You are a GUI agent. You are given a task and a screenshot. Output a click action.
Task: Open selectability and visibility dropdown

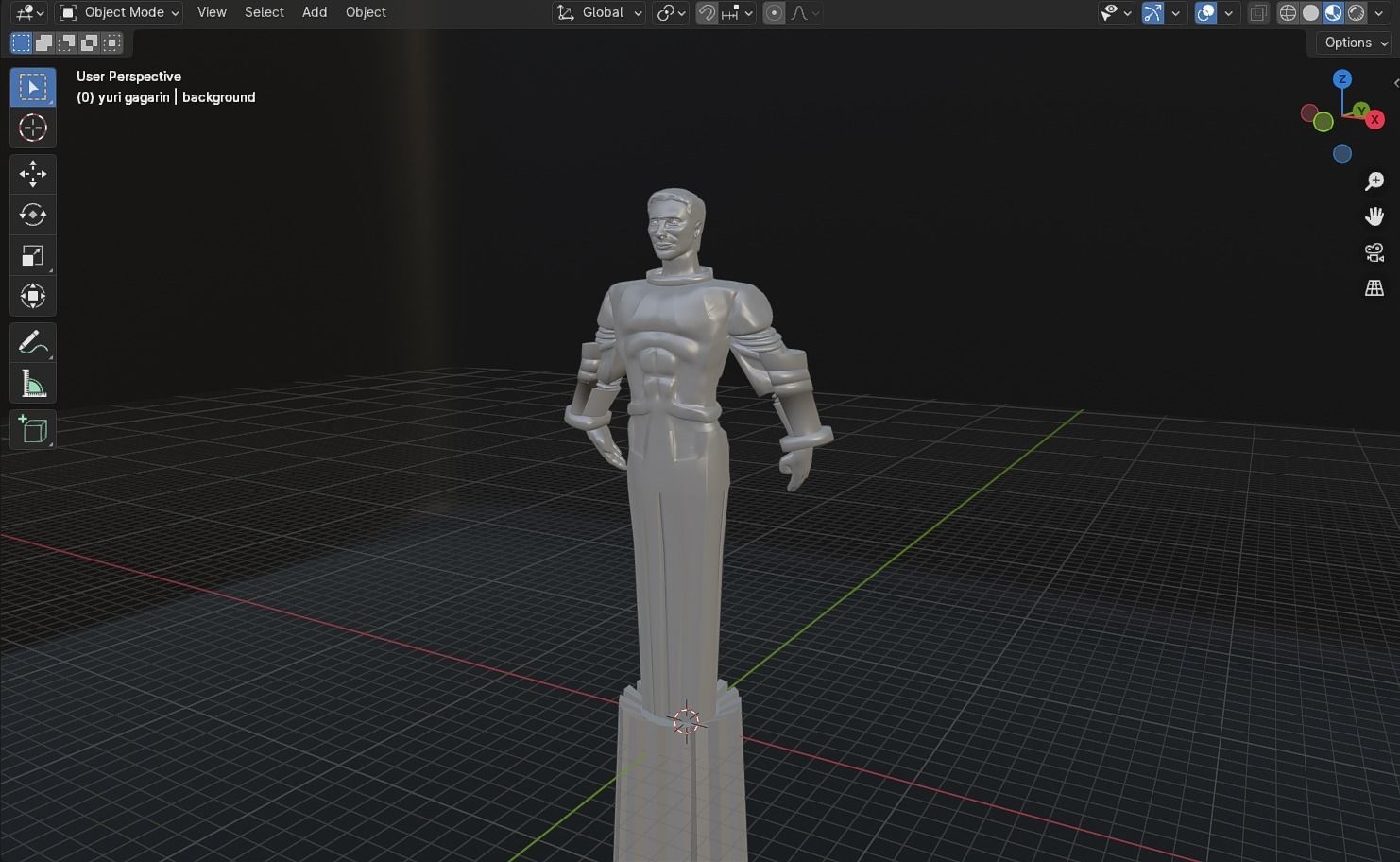tap(1116, 12)
